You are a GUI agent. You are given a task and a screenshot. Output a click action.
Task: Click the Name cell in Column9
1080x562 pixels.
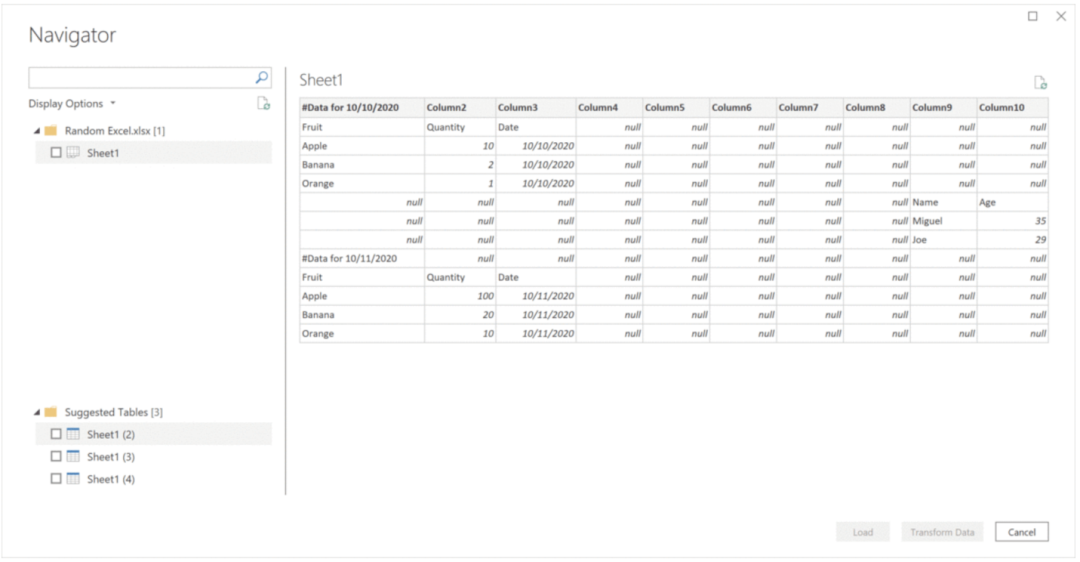point(944,202)
